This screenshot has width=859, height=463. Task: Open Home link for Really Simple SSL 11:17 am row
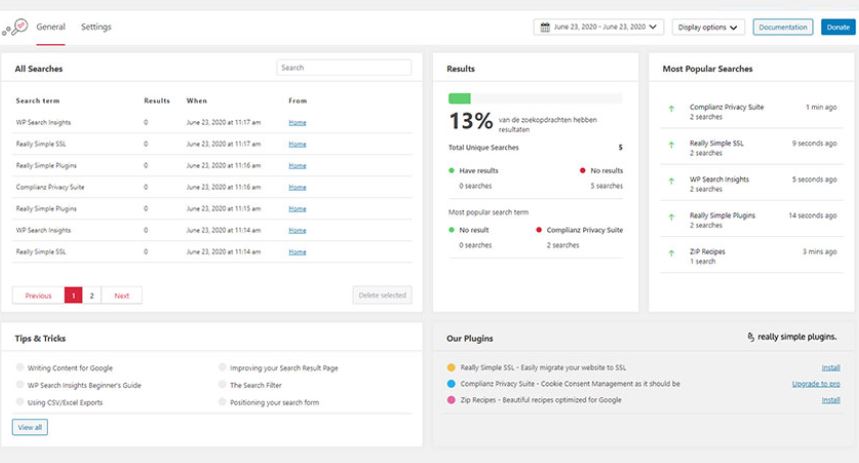[297, 144]
